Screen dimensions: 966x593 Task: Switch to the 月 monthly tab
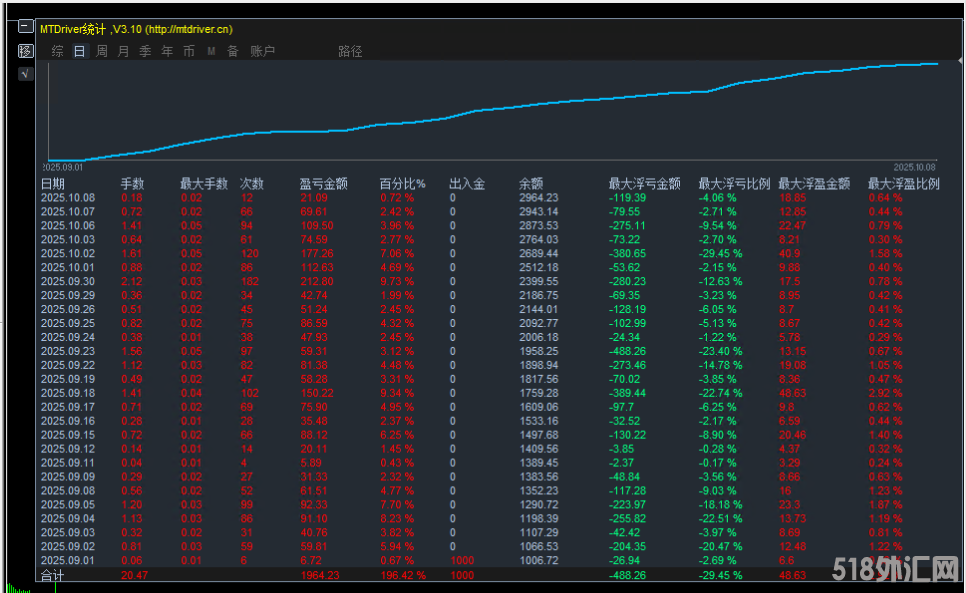[x=122, y=51]
